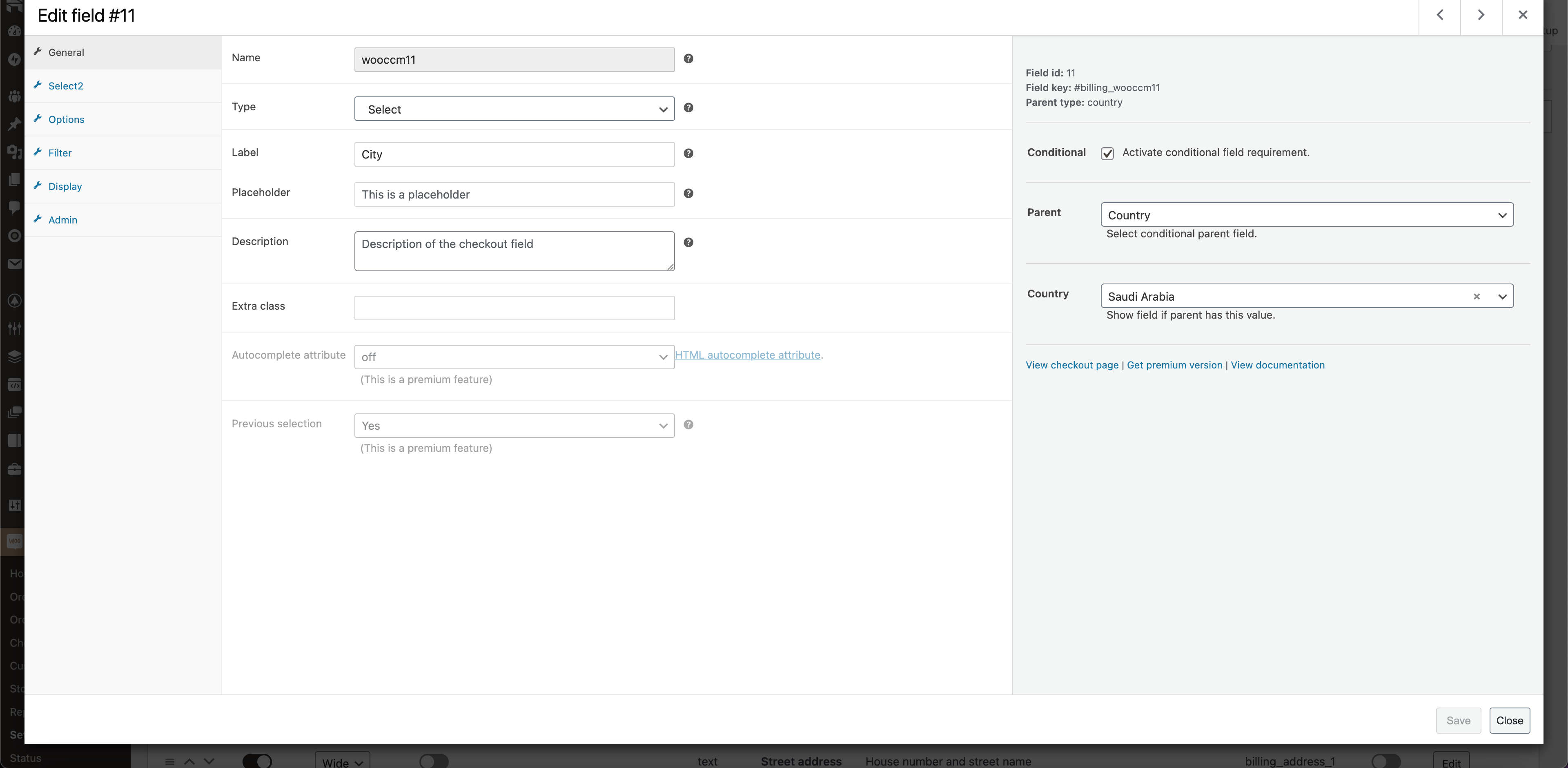Open the people group icon in sidebar
1568x768 pixels.
[x=15, y=96]
